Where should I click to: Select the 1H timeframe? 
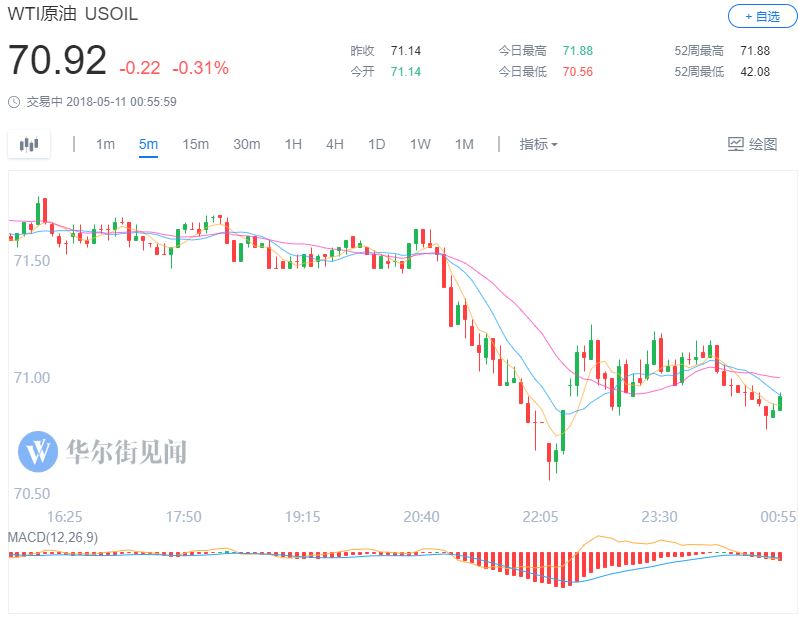click(293, 145)
